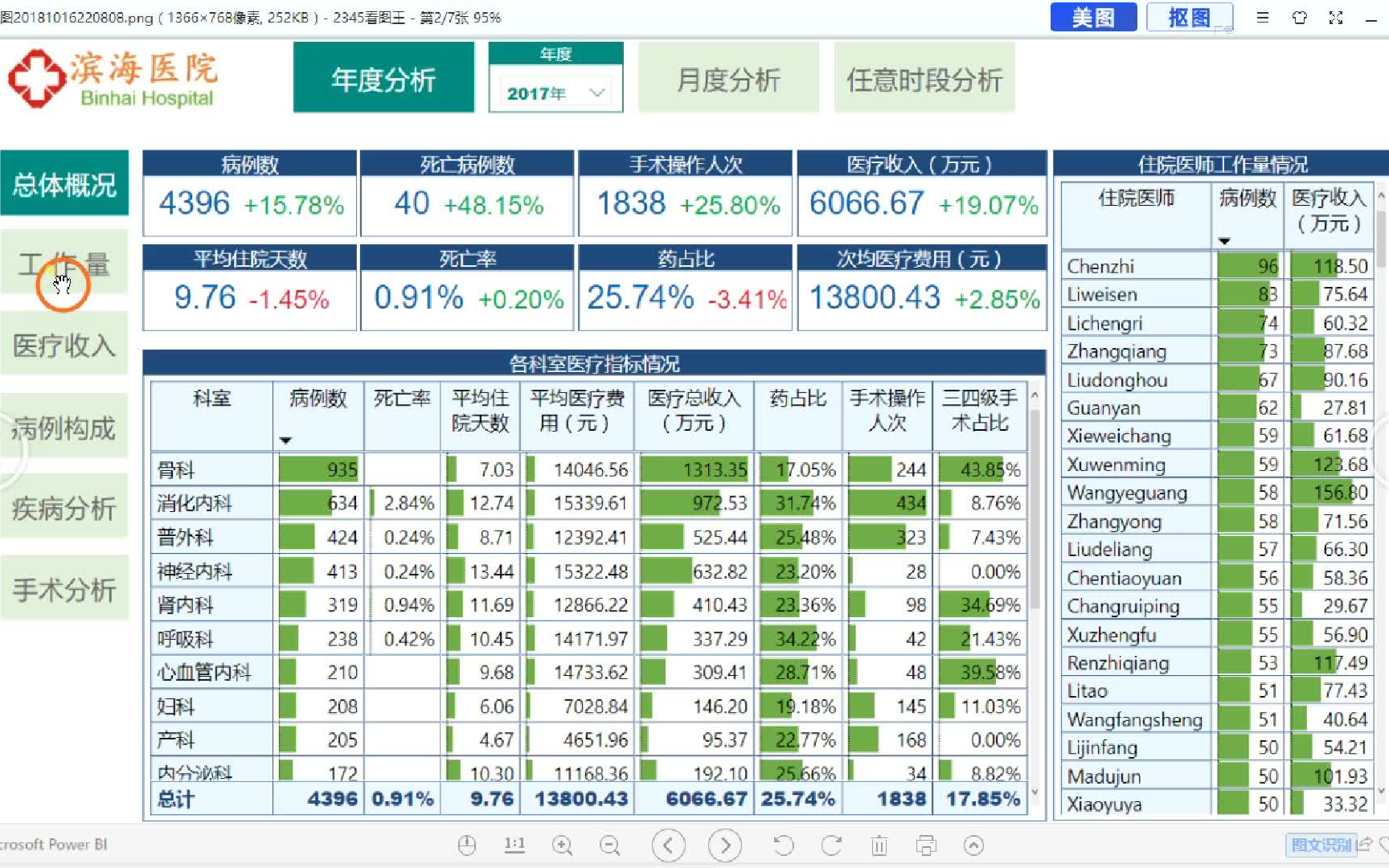This screenshot has height=868, width=1389.
Task: Open 手术分析 in the sidebar
Action: (x=64, y=589)
